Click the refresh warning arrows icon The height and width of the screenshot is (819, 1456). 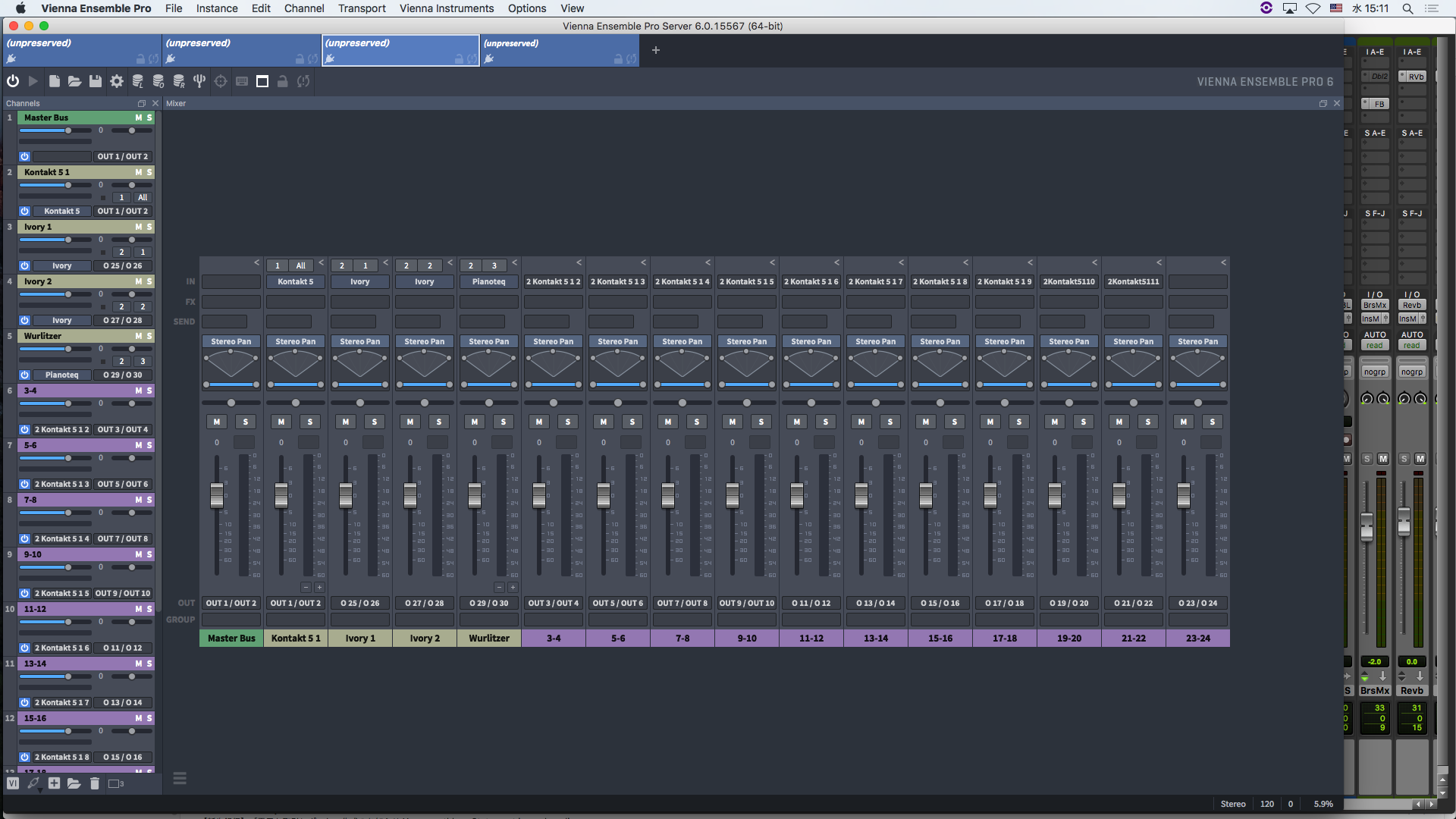pyautogui.click(x=303, y=81)
